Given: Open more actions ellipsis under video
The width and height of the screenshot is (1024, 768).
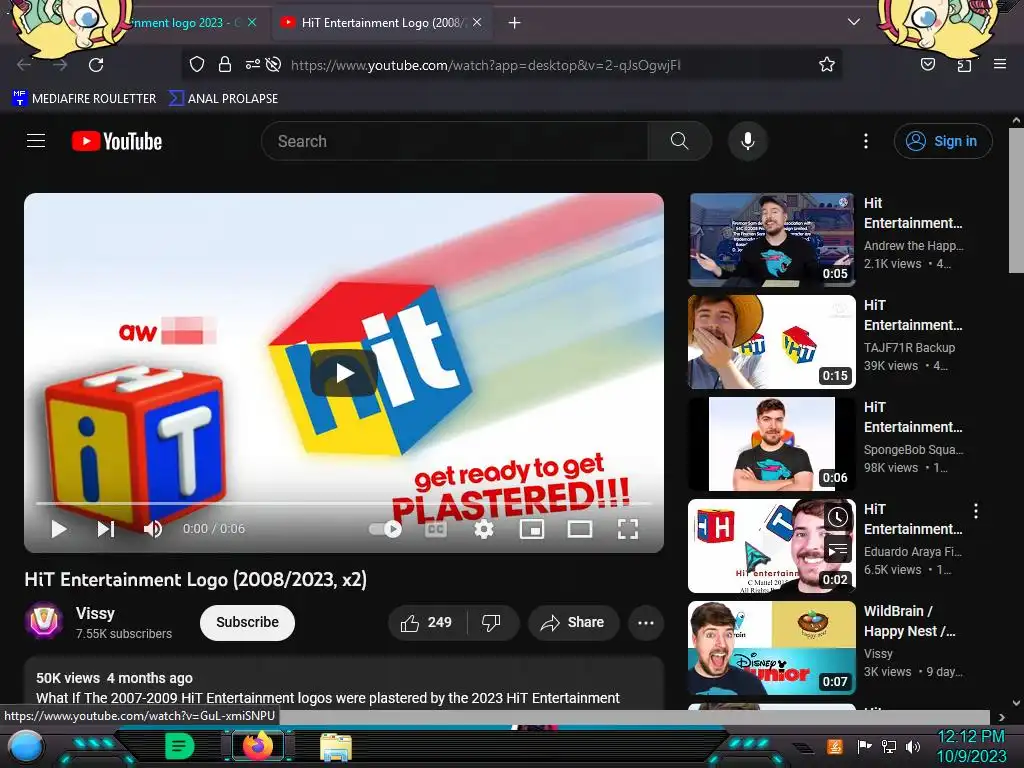Looking at the screenshot, I should point(646,622).
